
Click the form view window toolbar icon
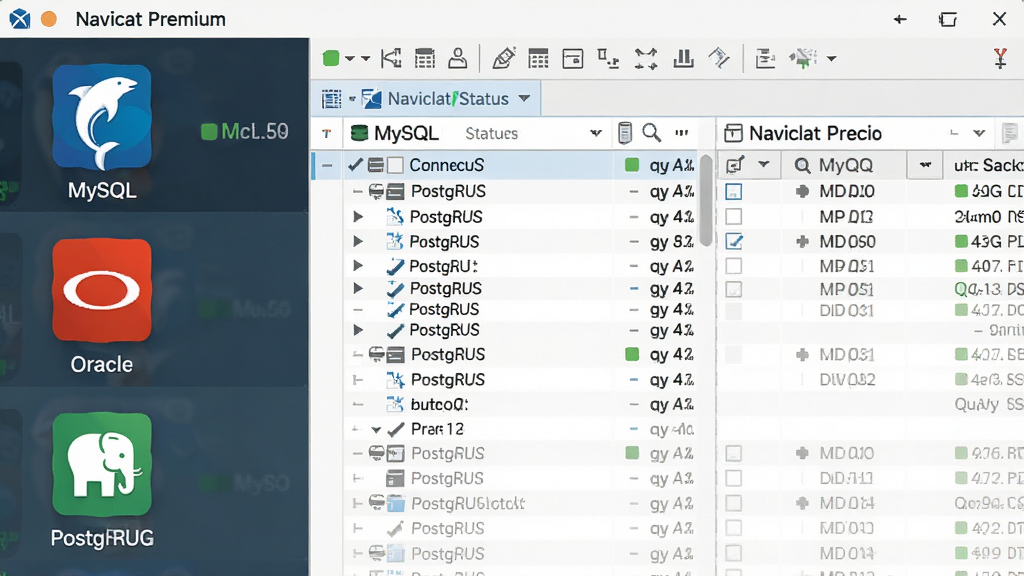point(573,59)
